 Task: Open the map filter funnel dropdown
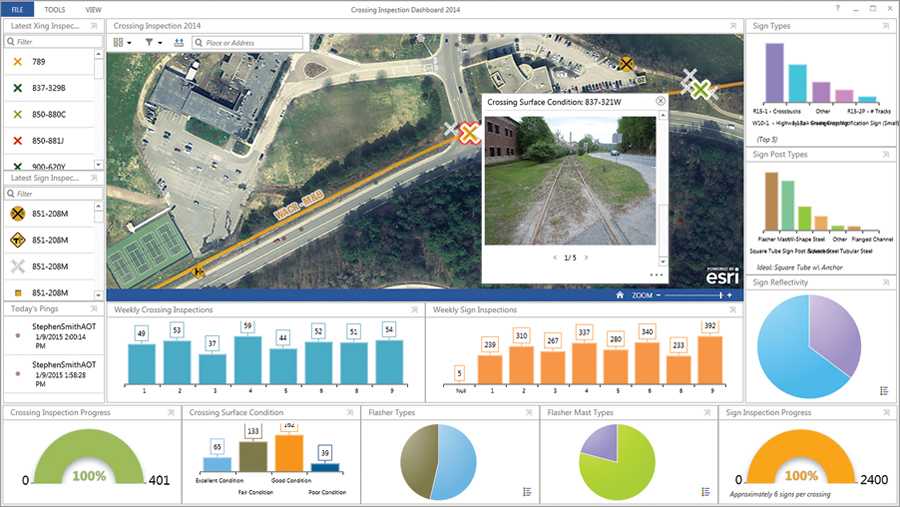pyautogui.click(x=153, y=42)
